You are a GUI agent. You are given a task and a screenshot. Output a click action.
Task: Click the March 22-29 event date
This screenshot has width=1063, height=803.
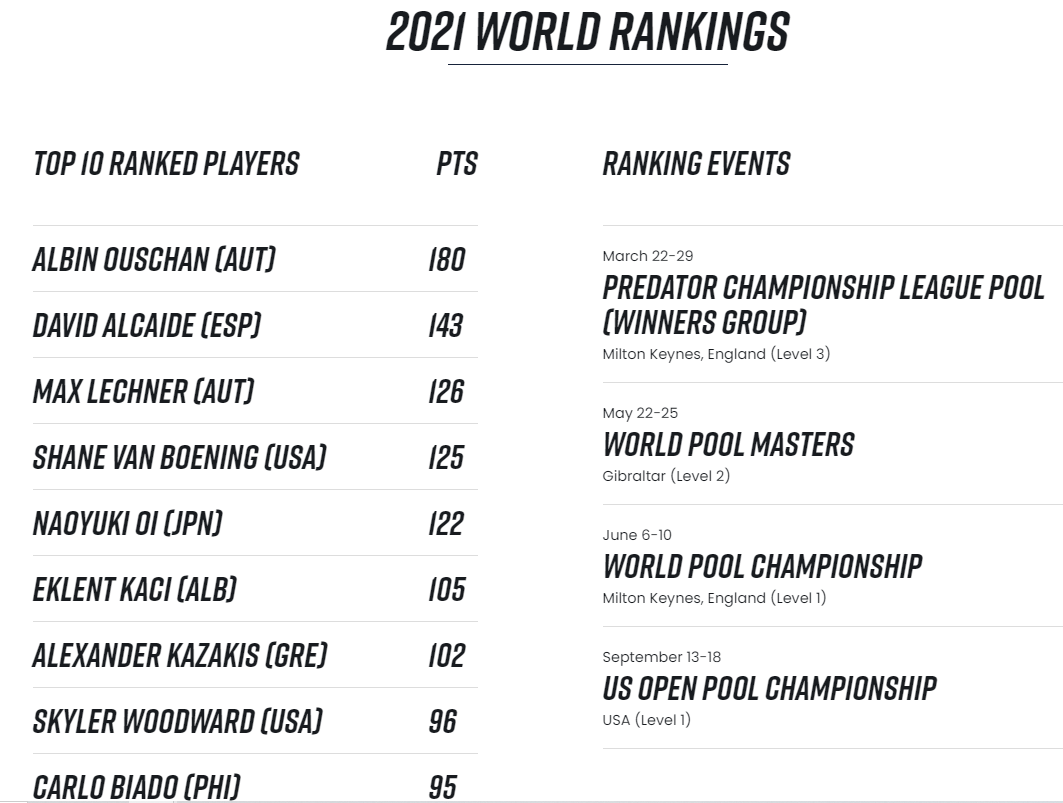(x=647, y=256)
